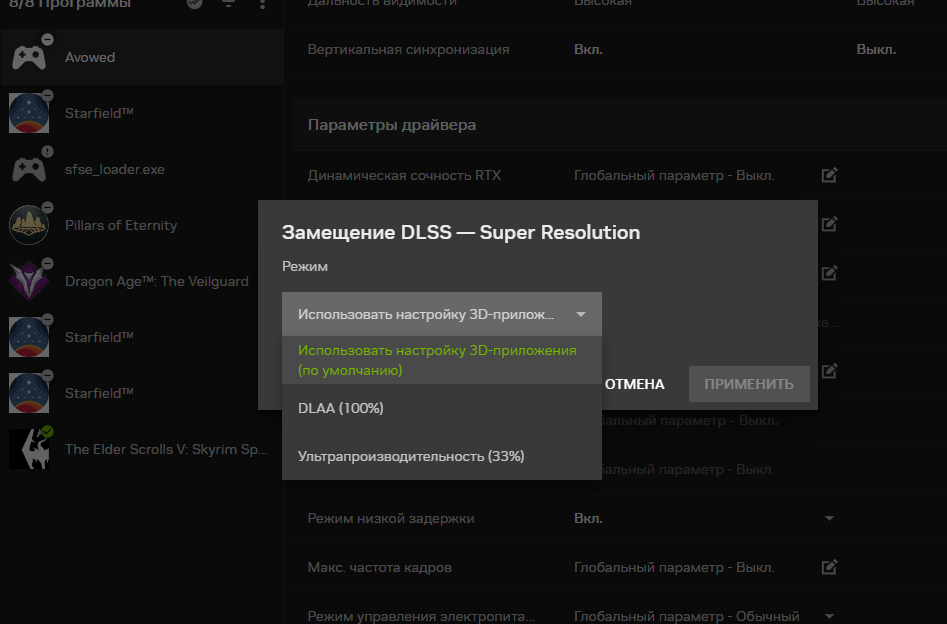947x624 pixels.
Task: Open sfse_loader.exe via its gamepad icon
Action: (29, 169)
